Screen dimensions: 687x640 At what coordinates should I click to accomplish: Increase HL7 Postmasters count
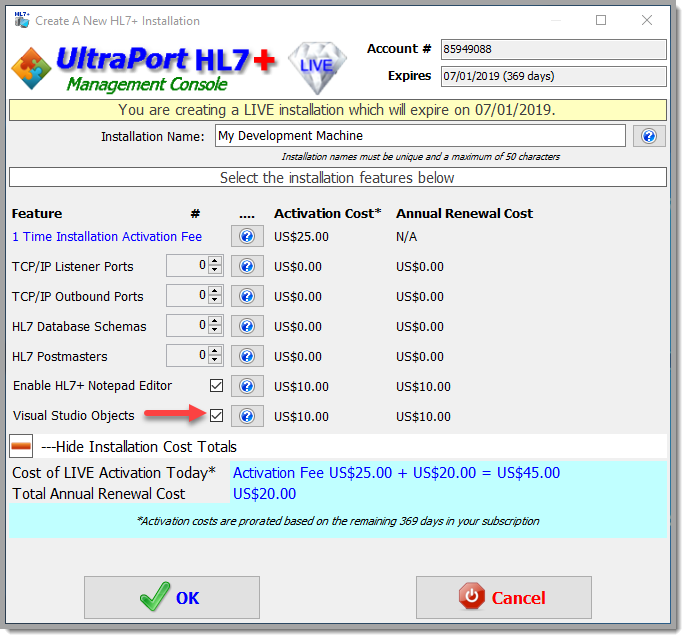pos(215,351)
